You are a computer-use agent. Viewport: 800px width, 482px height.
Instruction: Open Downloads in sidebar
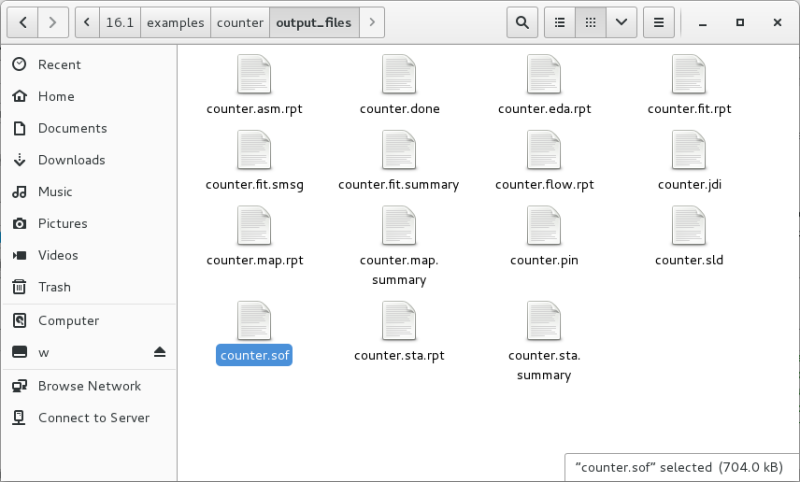(x=89, y=160)
